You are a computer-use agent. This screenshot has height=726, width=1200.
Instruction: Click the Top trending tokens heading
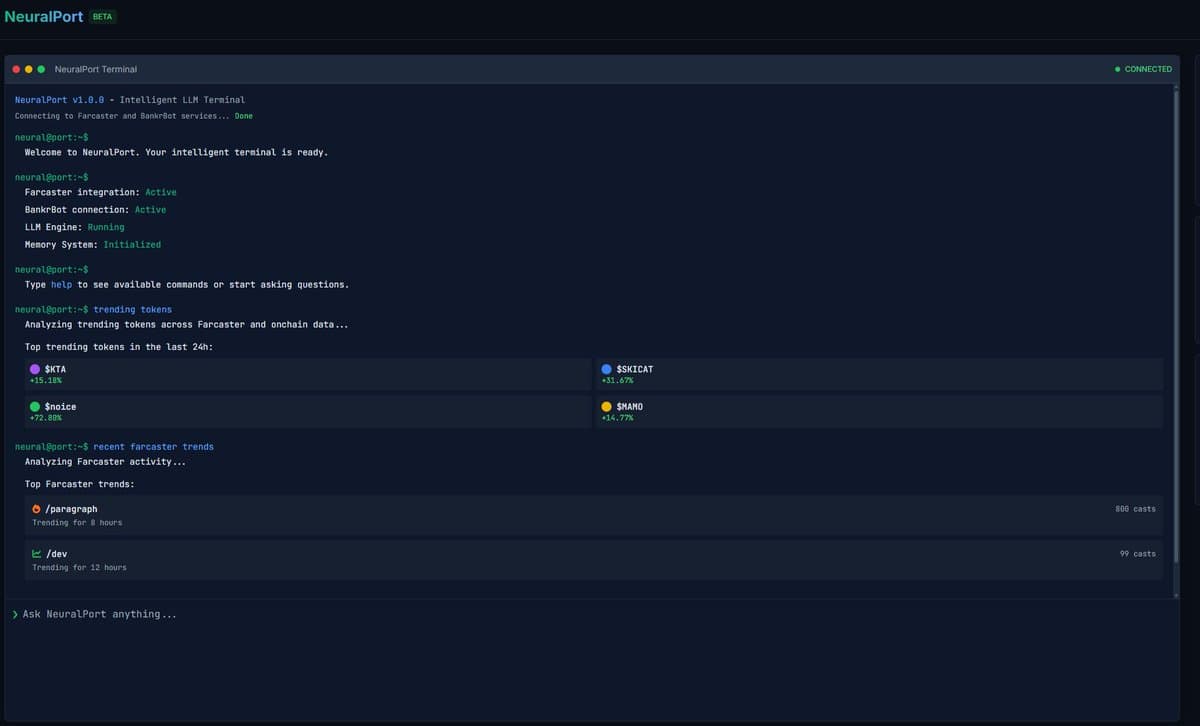(x=119, y=347)
